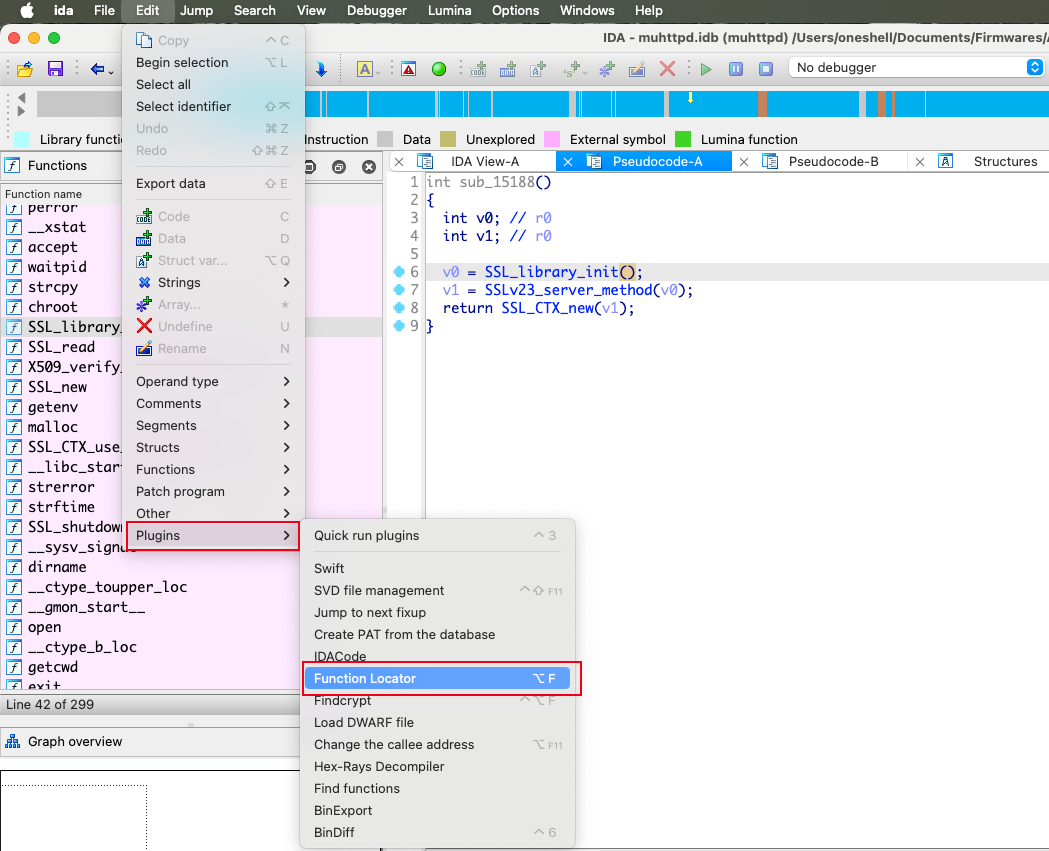Choose Select all in Edit menu
1049x851 pixels.
point(213,84)
